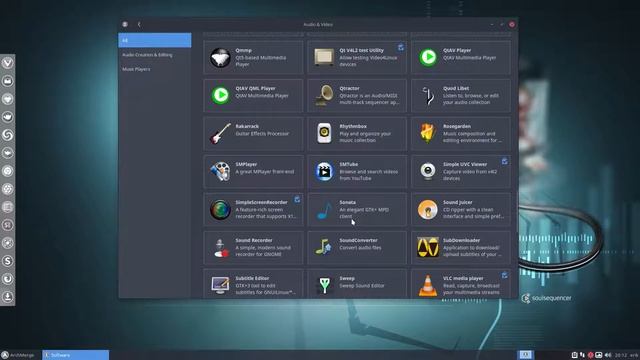Select the SMPlayer app card
Image resolution: width=640 pixels, height=360 pixels.
click(x=253, y=171)
